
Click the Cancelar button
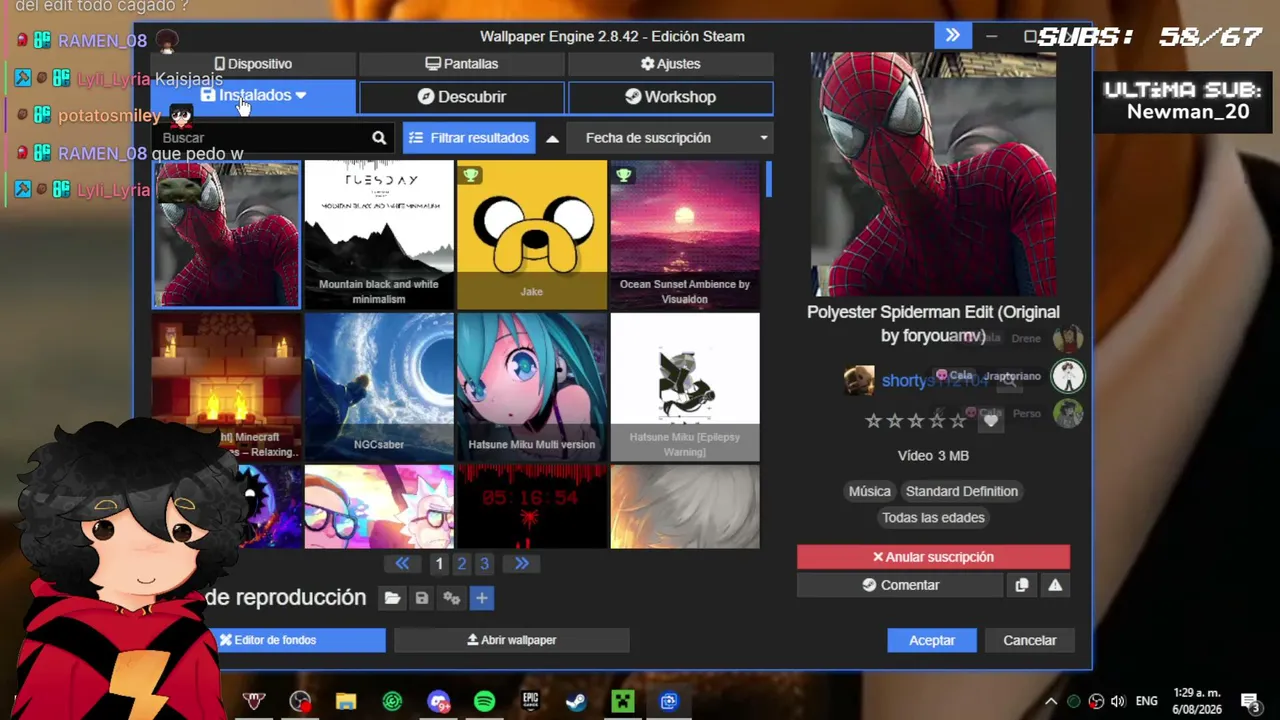pyautogui.click(x=1030, y=640)
